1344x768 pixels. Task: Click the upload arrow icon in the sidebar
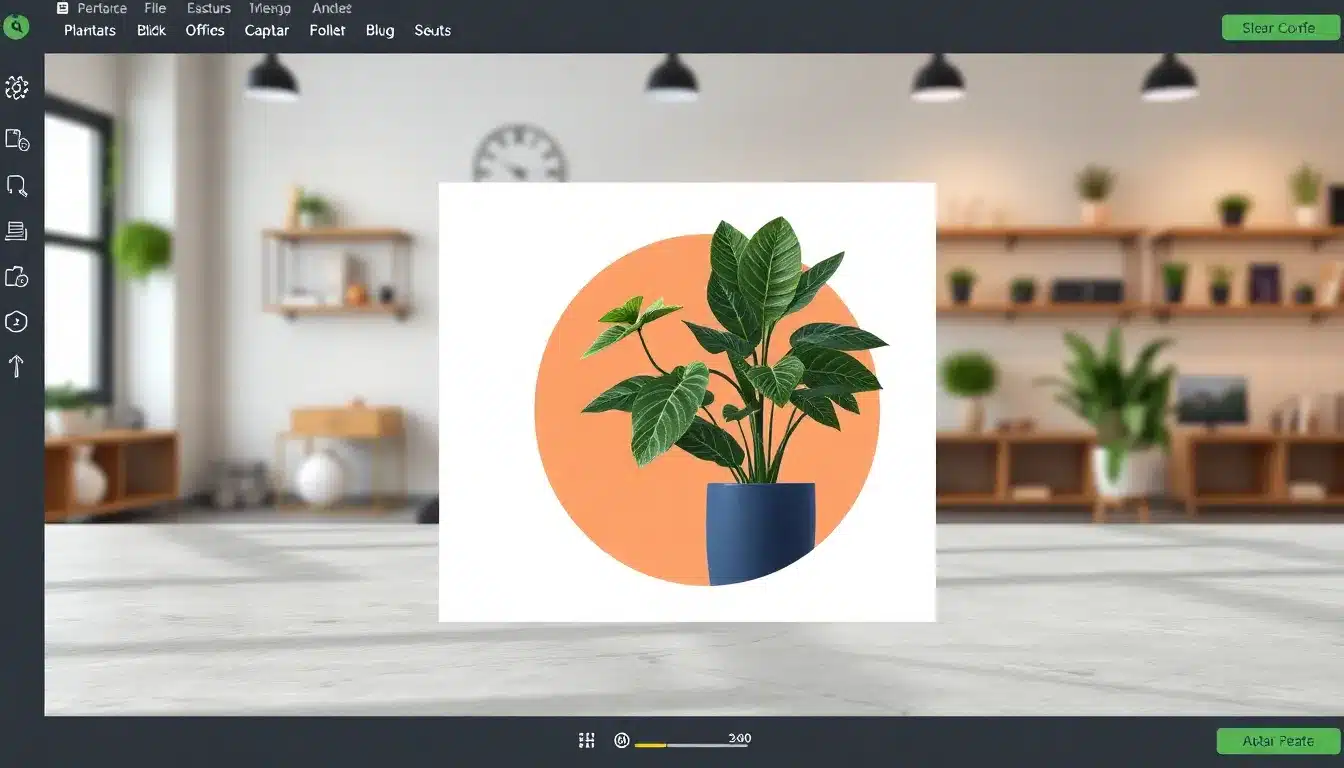click(17, 366)
